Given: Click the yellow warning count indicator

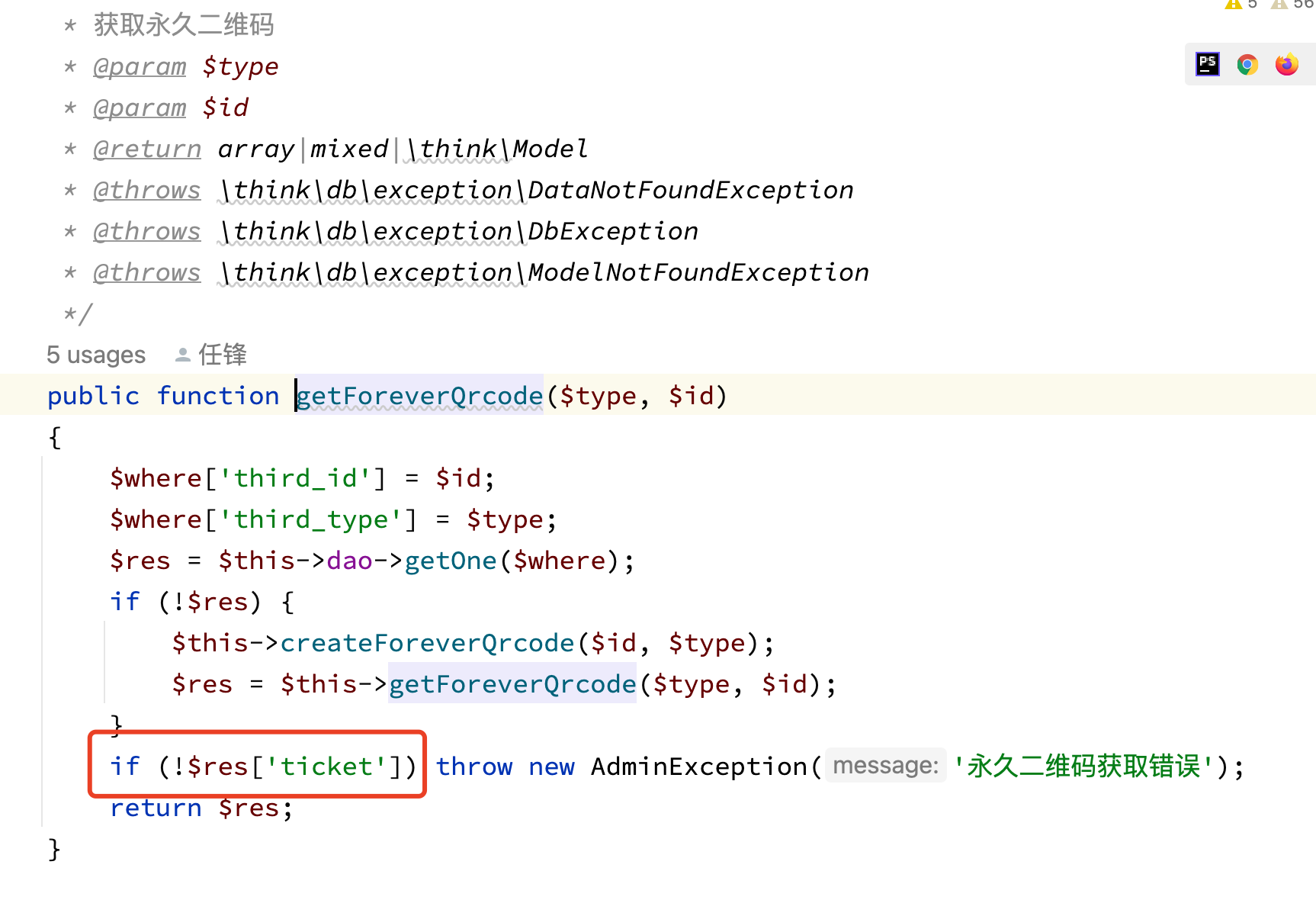Looking at the screenshot, I should (1241, 4).
